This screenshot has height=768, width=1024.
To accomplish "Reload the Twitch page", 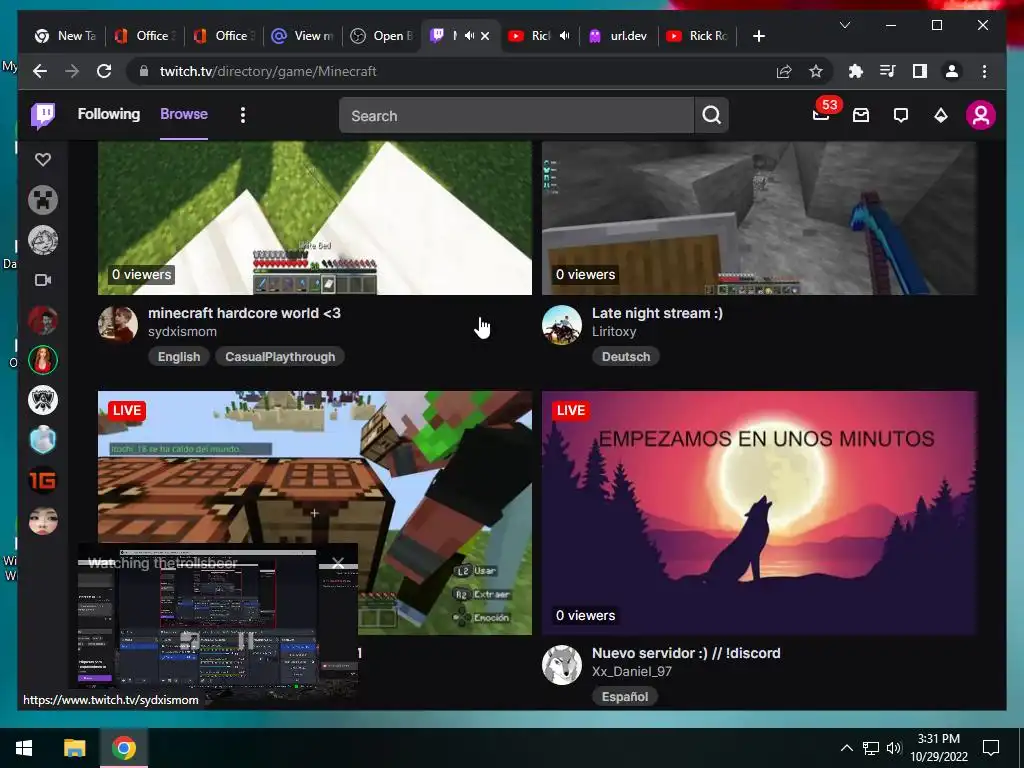I will click(104, 71).
